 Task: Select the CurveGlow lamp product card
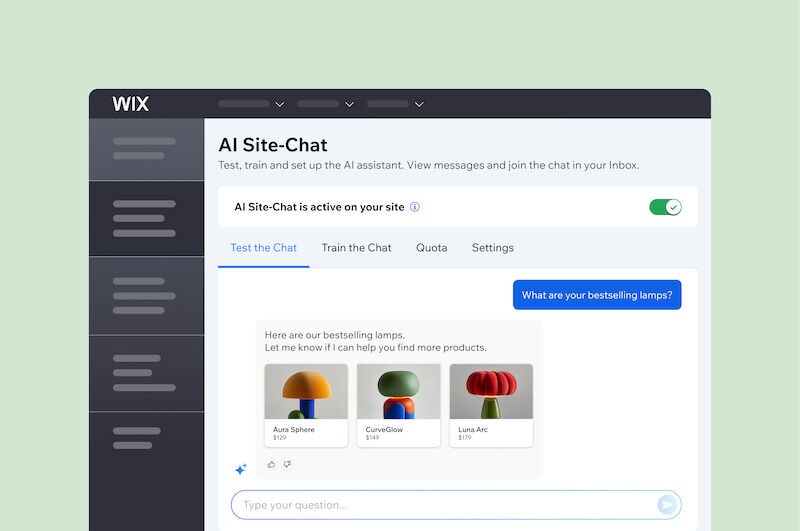(x=398, y=405)
